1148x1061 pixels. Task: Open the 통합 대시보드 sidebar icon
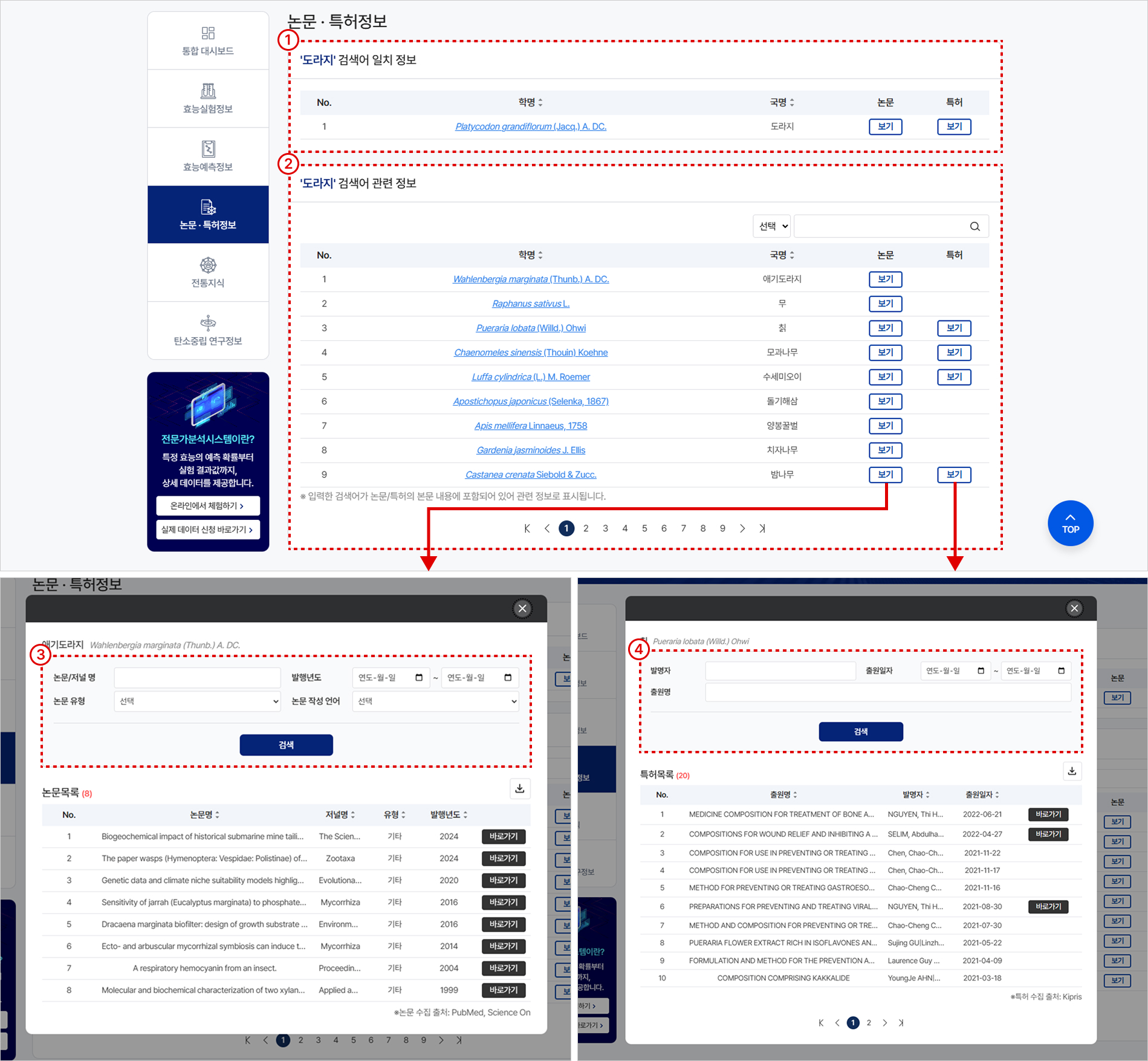click(x=208, y=41)
